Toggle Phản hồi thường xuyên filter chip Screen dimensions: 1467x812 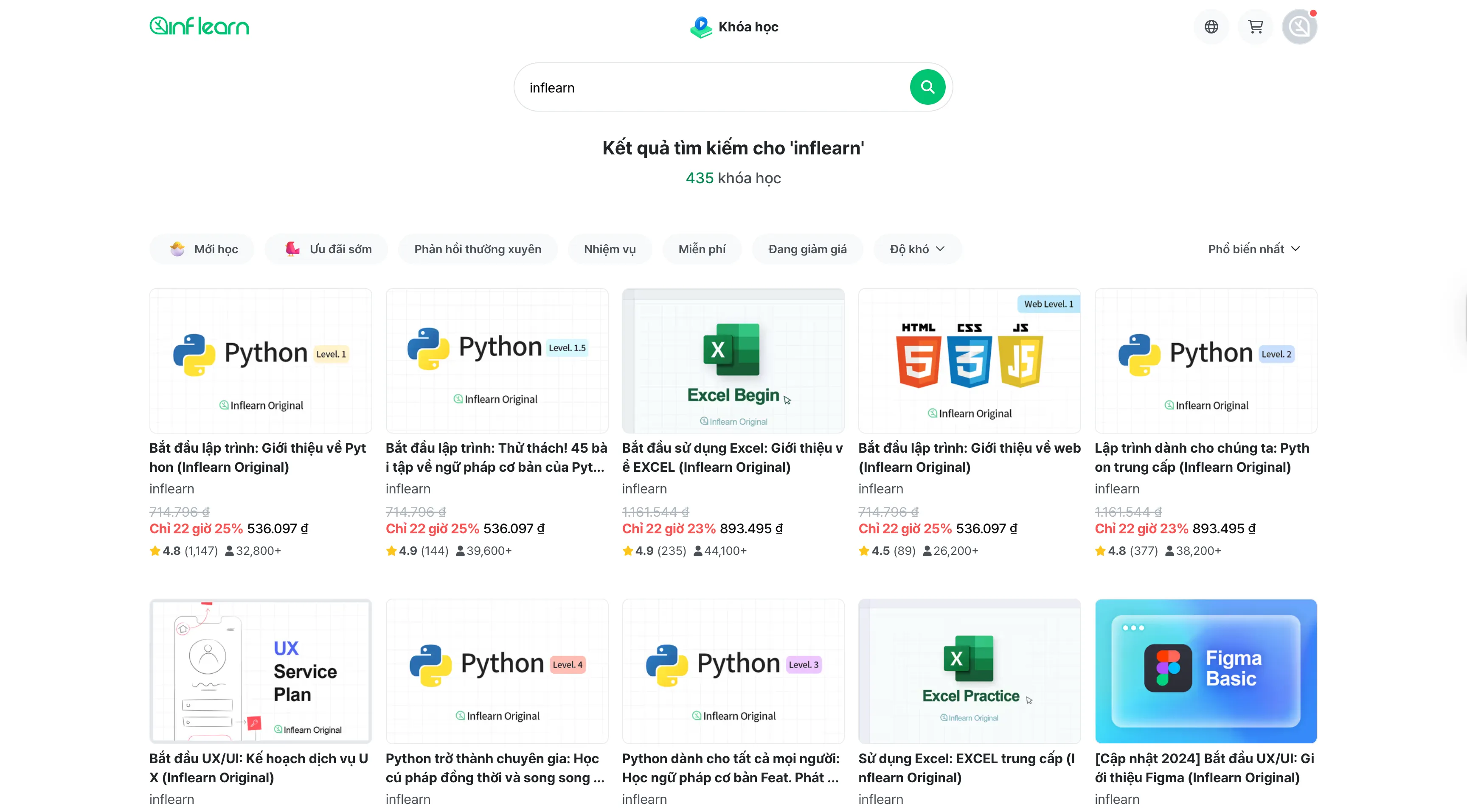[477, 249]
